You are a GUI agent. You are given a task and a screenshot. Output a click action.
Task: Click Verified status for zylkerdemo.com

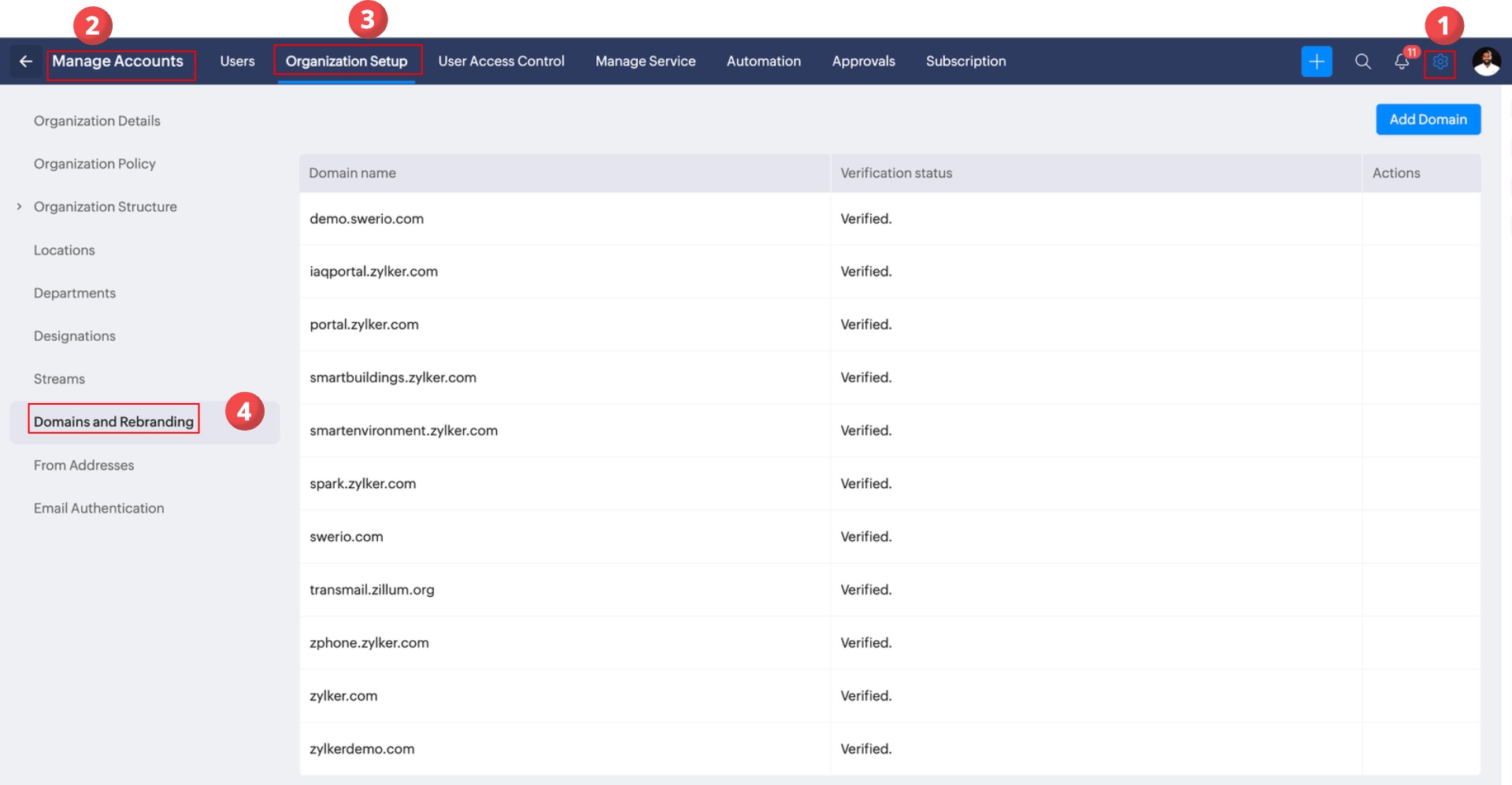[866, 749]
